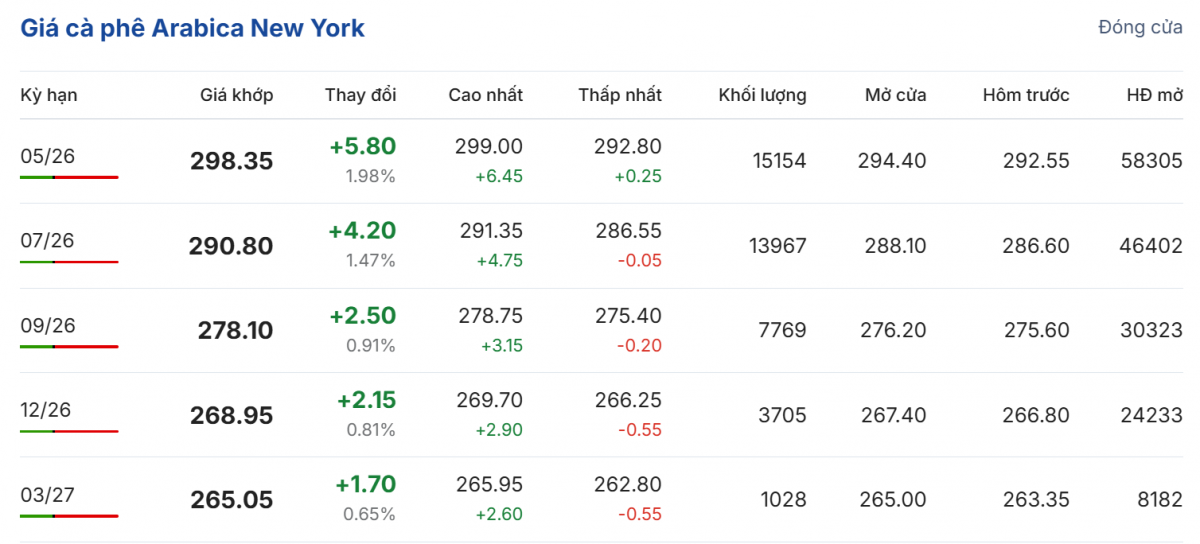Open the 05/26 contract row

click(48, 156)
